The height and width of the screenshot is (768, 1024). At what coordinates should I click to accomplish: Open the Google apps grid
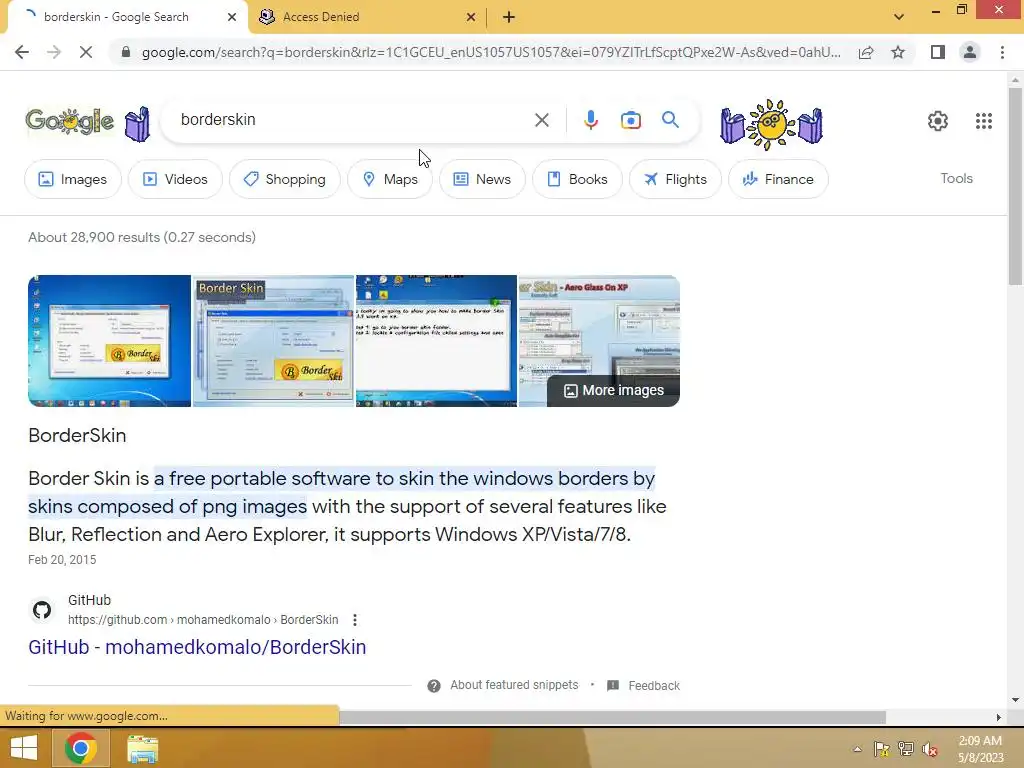tap(984, 121)
